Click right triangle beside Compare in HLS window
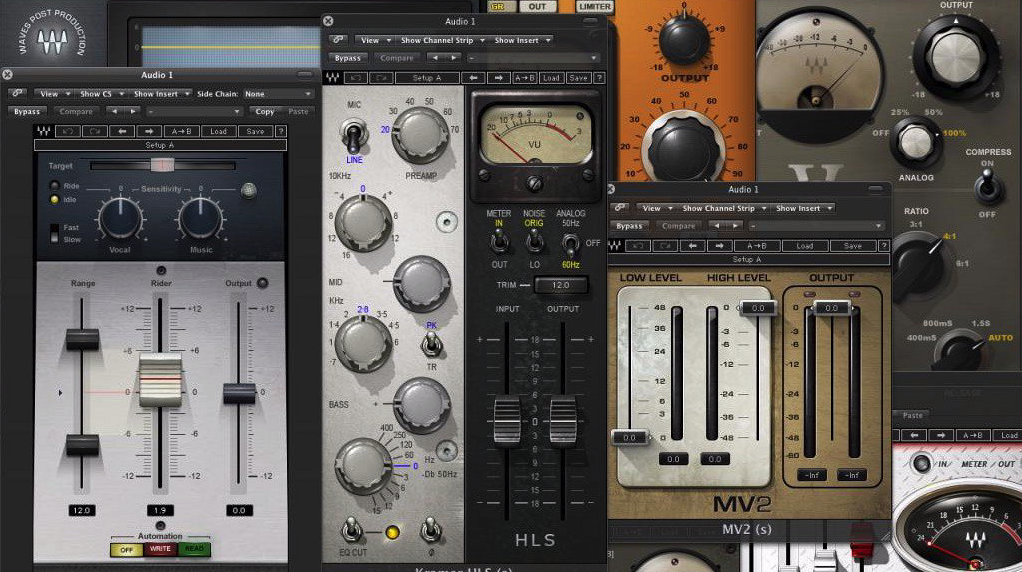Viewport: 1022px width, 572px height. [x=454, y=58]
